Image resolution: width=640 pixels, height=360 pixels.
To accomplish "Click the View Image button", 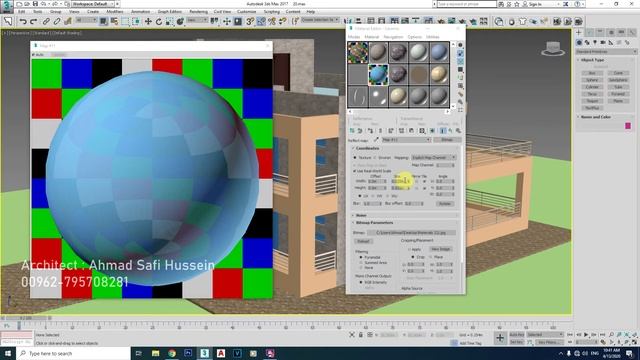I will coord(440,249).
